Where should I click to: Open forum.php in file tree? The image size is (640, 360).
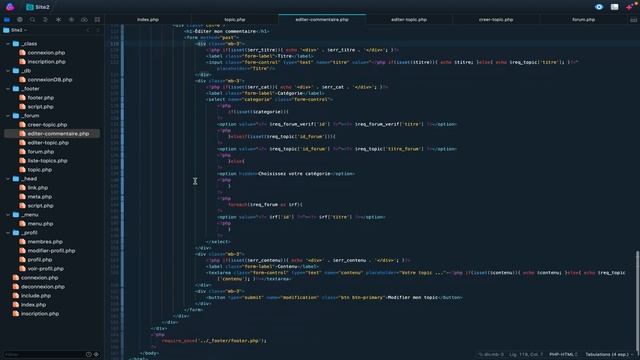pos(37,151)
